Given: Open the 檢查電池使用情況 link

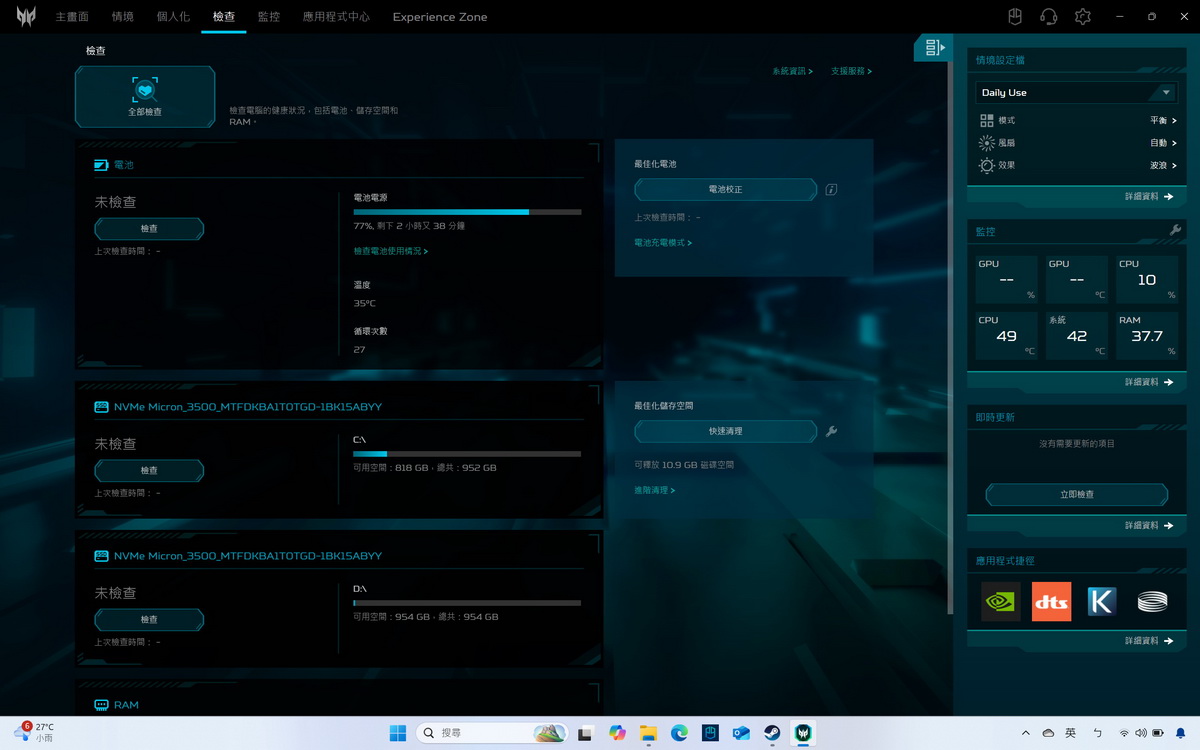Looking at the screenshot, I should click(x=390, y=252).
